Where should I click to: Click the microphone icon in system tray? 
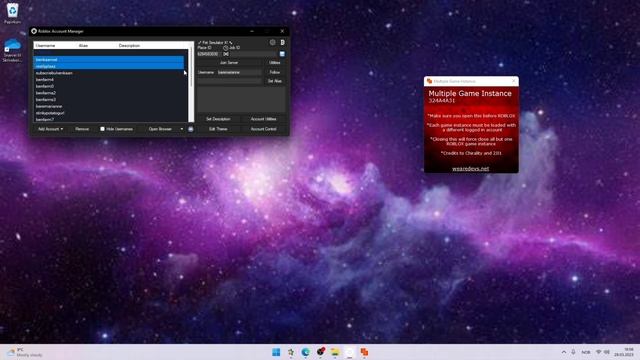573,352
